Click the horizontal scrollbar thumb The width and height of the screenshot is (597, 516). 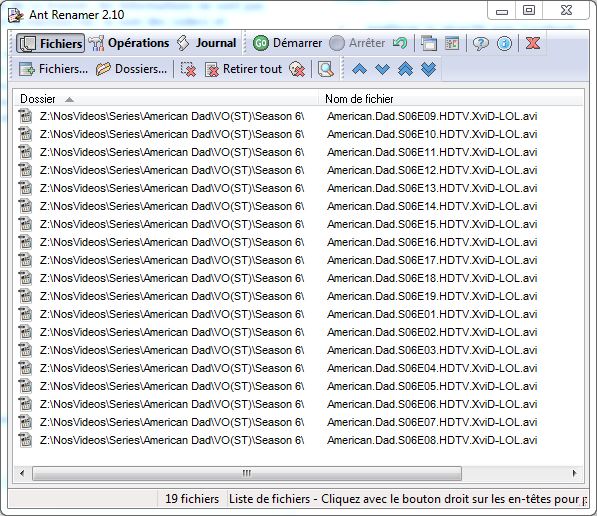(247, 473)
